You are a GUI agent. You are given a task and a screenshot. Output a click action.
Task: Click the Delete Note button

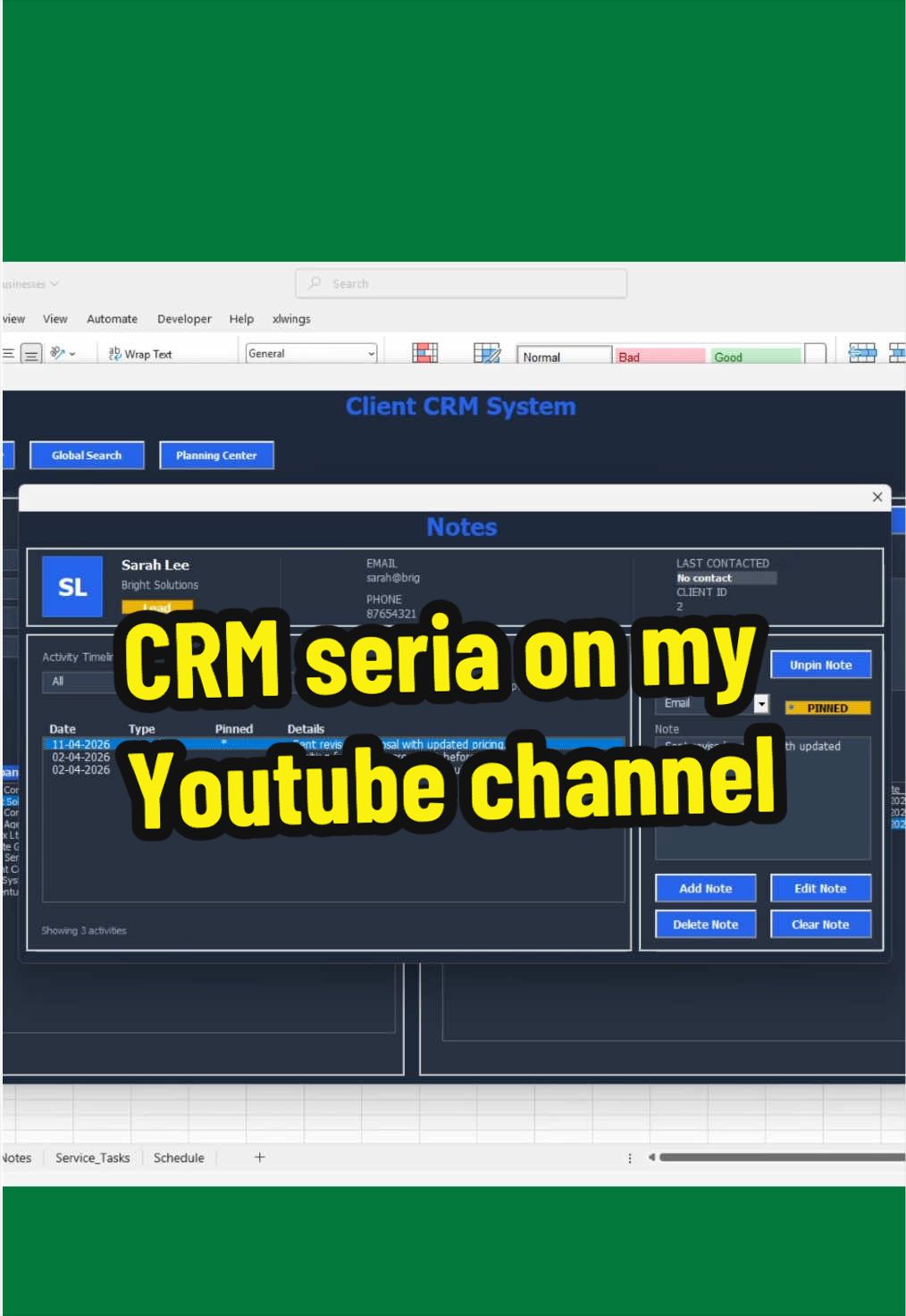click(x=706, y=924)
